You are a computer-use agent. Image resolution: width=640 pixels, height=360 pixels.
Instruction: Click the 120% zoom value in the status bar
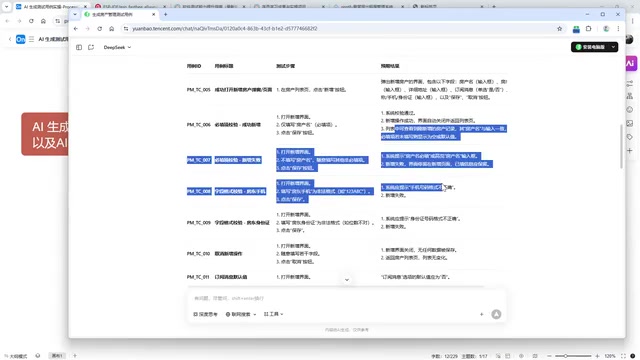pos(610,356)
